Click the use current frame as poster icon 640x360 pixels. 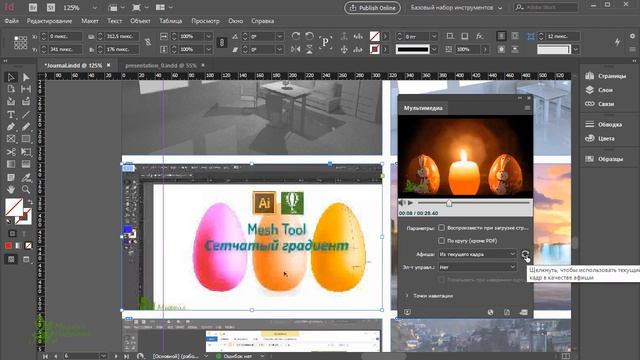coord(525,254)
